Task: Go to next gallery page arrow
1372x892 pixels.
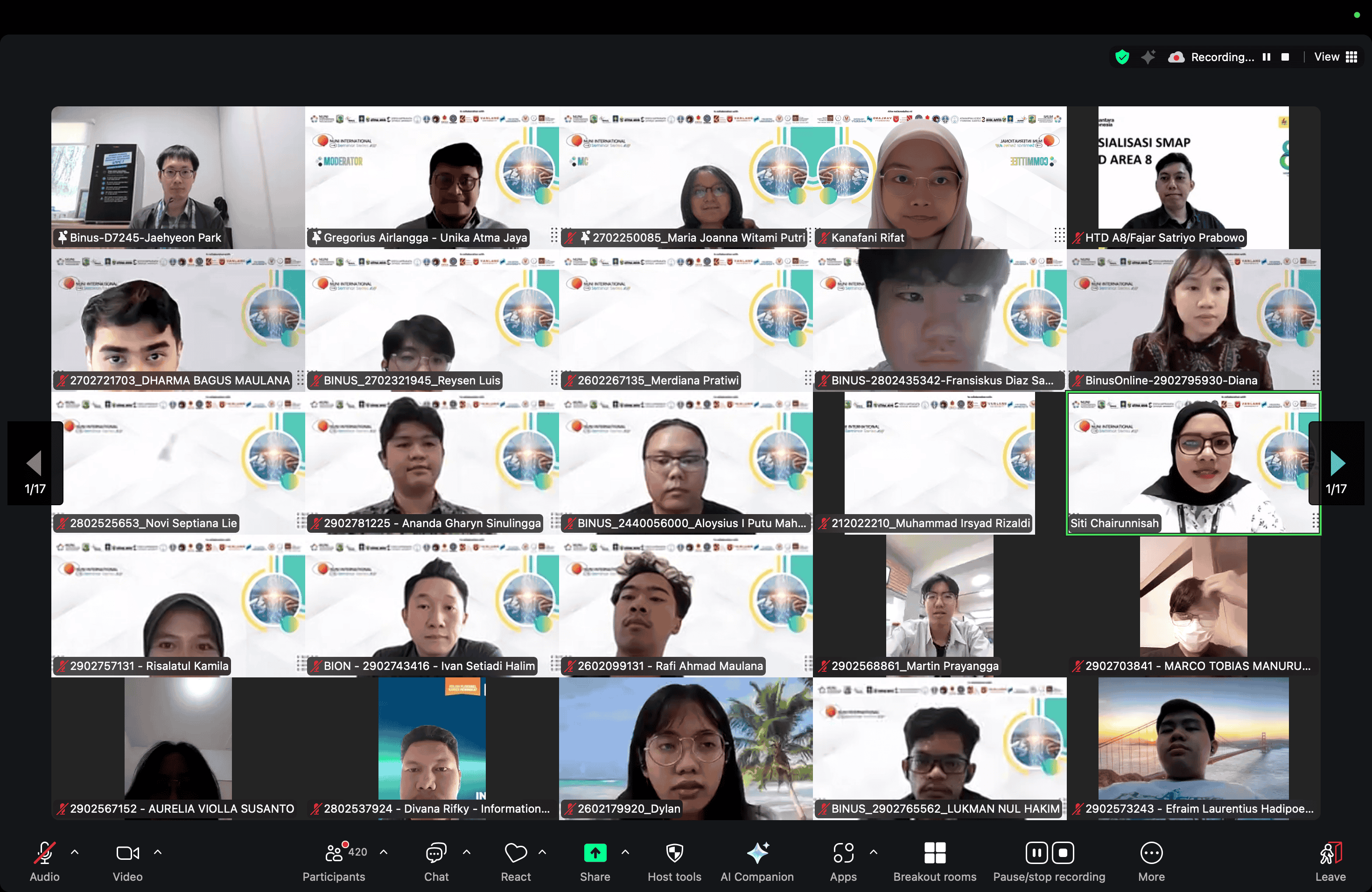Action: click(1336, 463)
